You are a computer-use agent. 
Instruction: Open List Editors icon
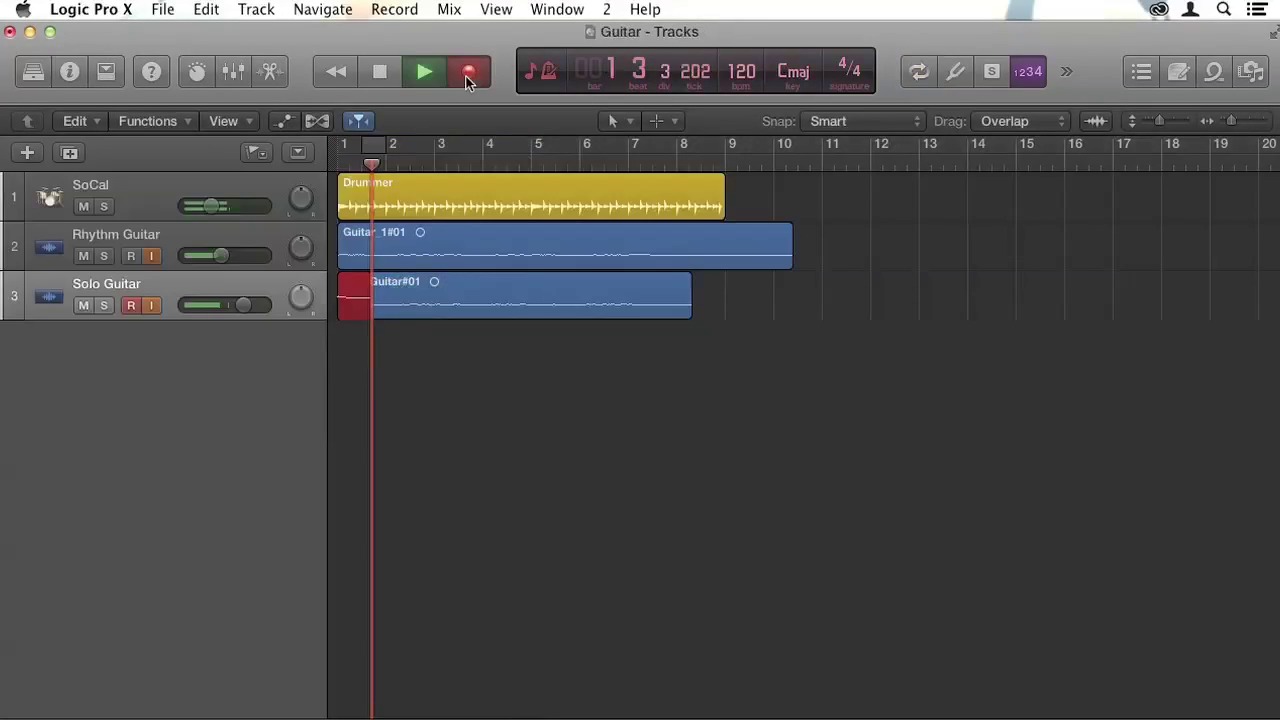pyautogui.click(x=1141, y=71)
